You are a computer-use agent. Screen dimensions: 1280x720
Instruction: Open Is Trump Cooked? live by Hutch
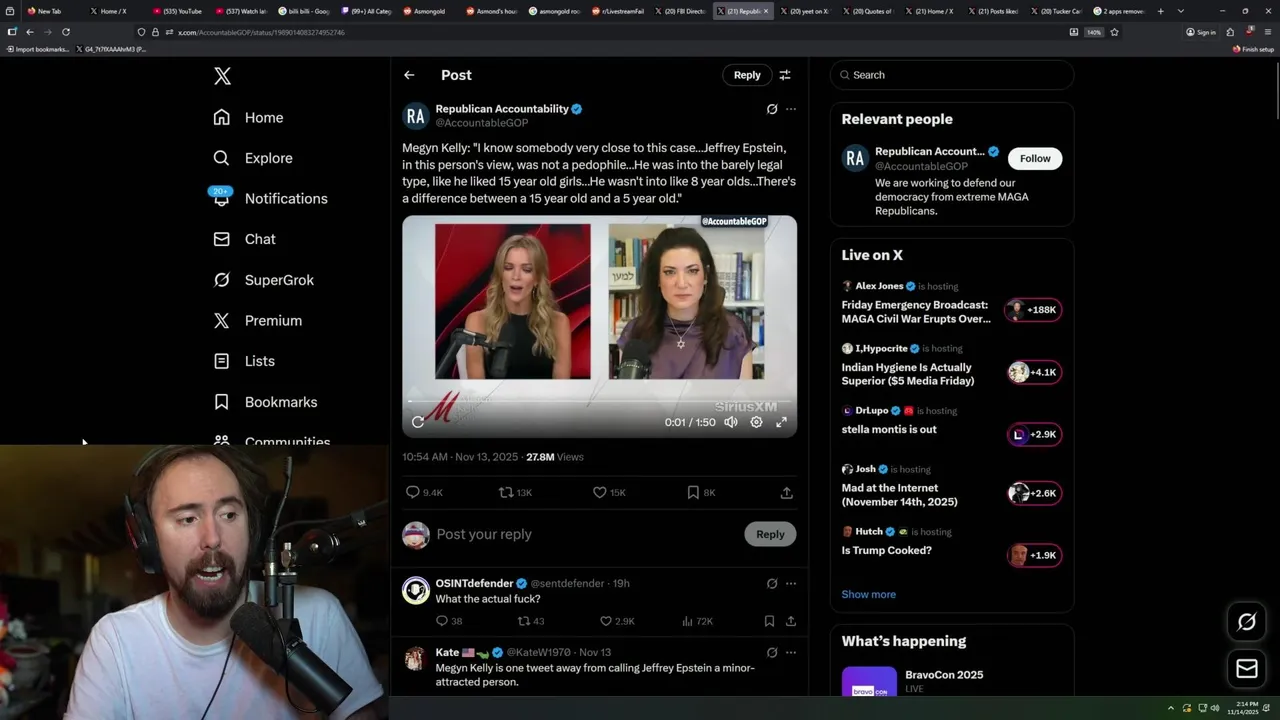[951, 548]
